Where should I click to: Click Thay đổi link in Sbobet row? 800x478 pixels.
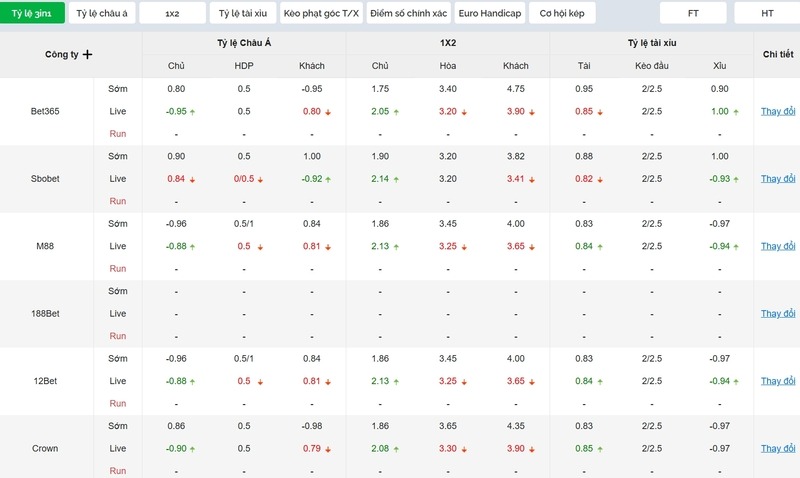[777, 179]
